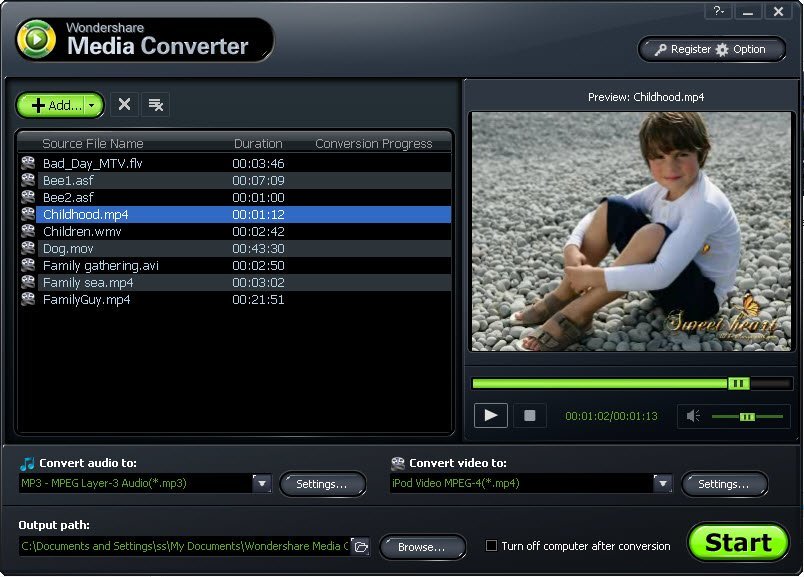
Task: Enable Turn off computer after conversion
Action: pyautogui.click(x=491, y=546)
